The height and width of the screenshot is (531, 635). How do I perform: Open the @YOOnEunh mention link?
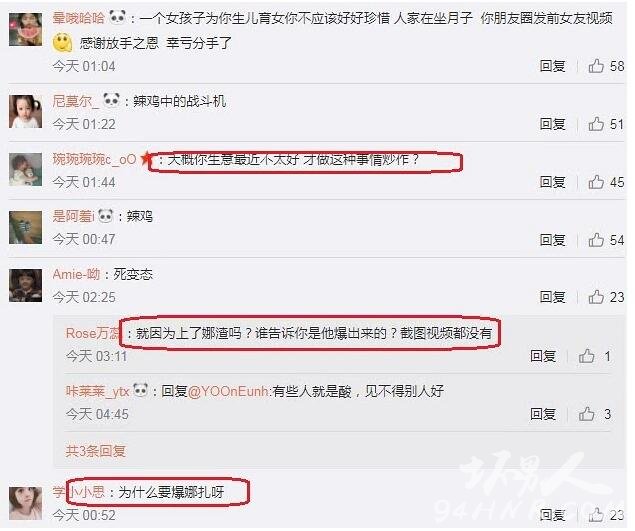tap(228, 391)
